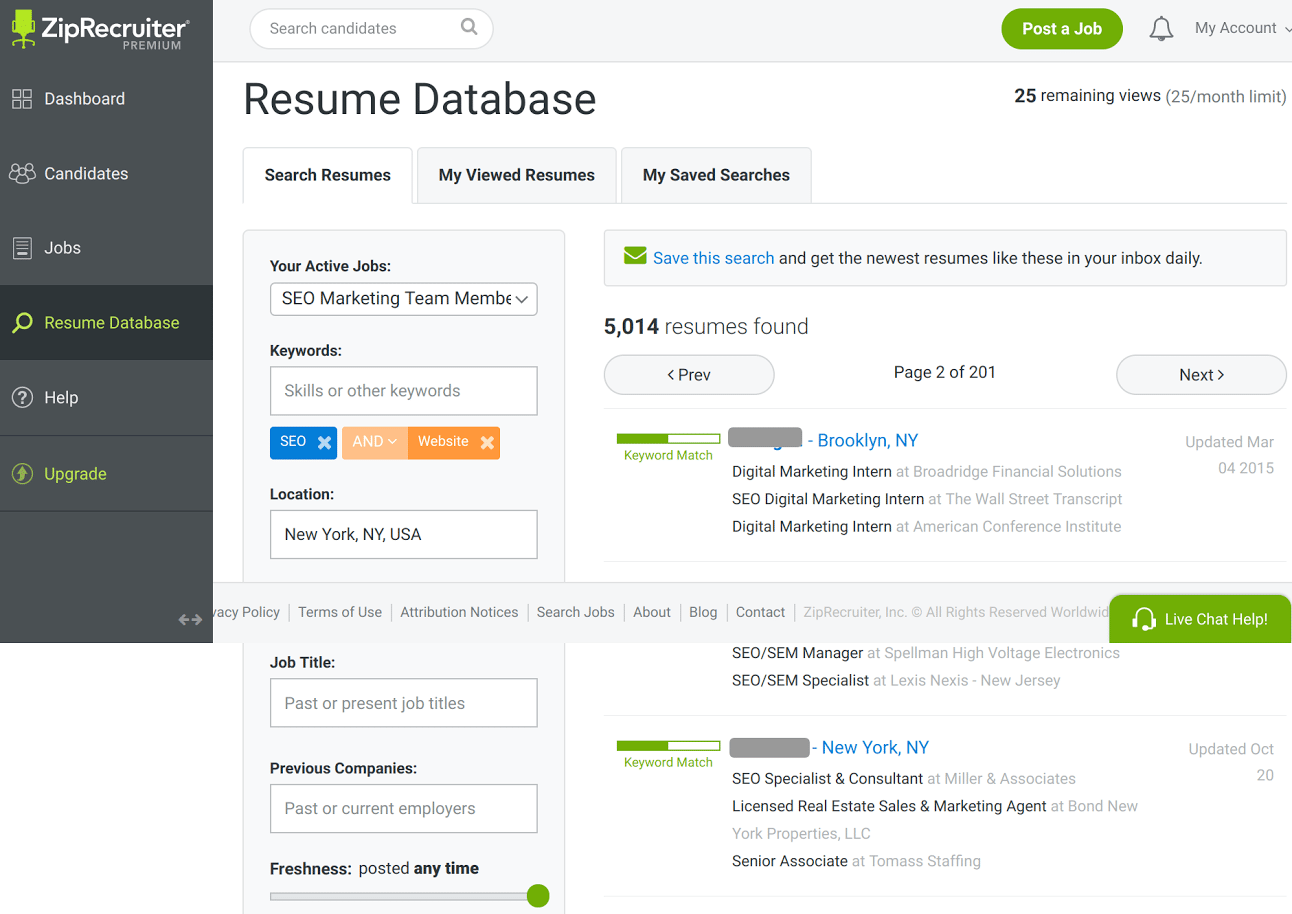Click the Job Title input field

point(404,703)
